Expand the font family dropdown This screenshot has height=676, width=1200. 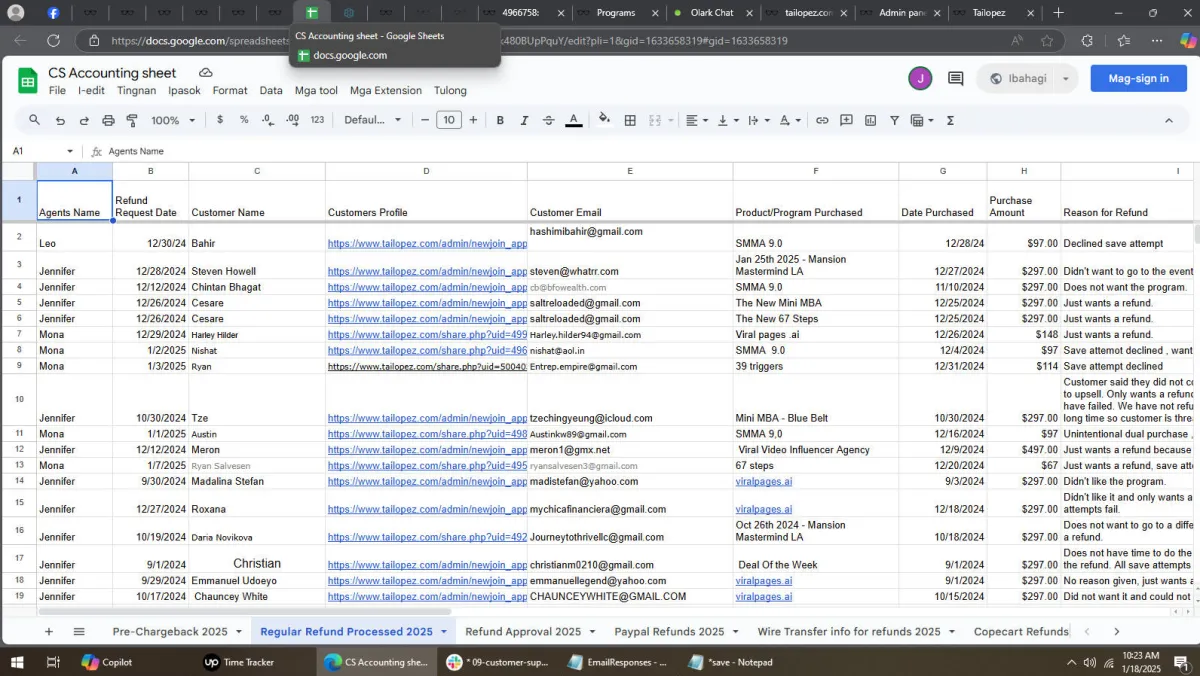point(372,120)
